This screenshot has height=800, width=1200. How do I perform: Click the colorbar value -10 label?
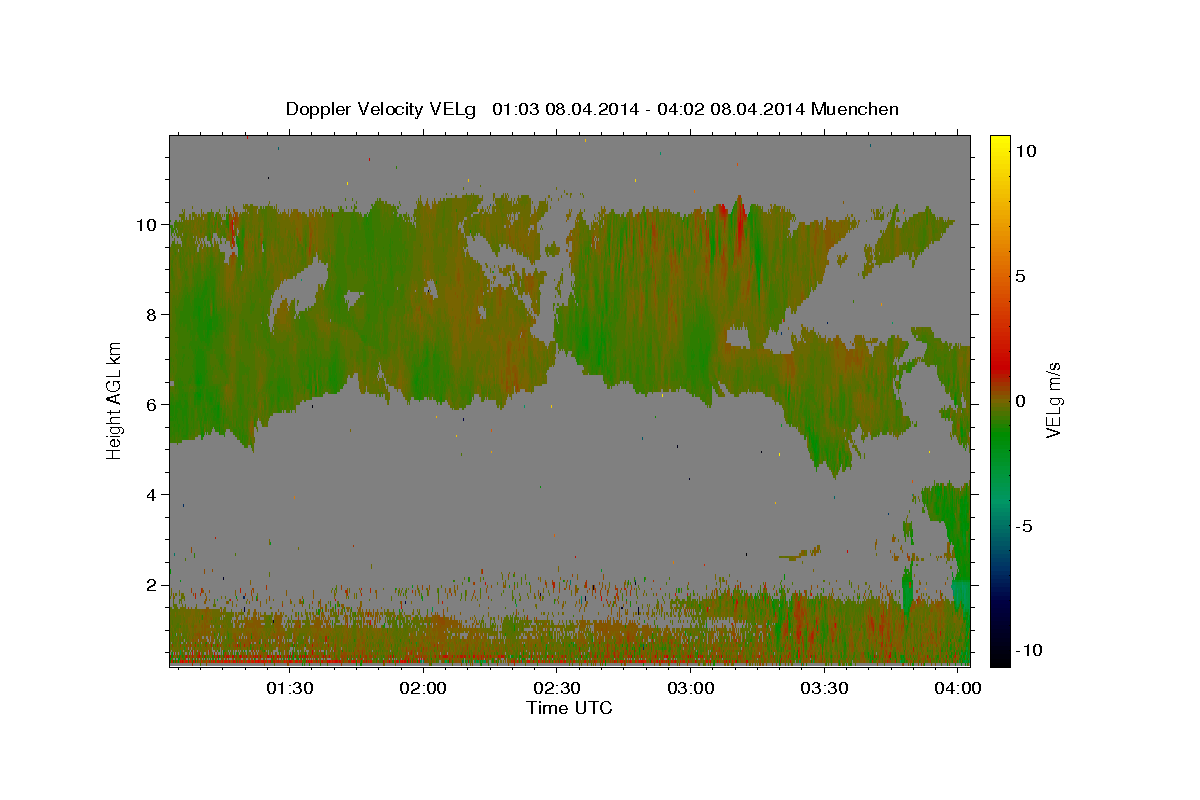click(1029, 650)
